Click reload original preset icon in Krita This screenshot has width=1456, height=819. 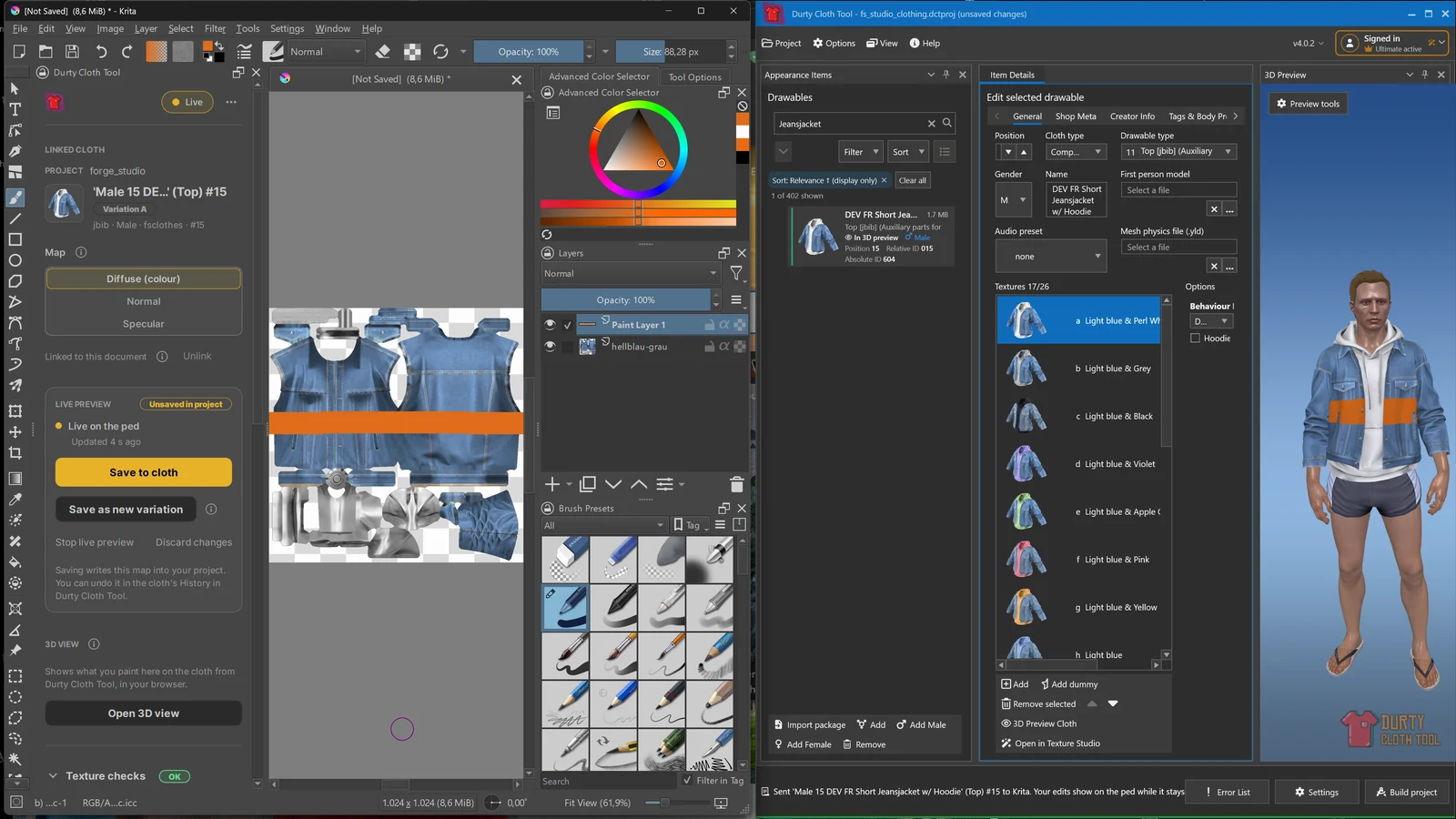tap(440, 52)
